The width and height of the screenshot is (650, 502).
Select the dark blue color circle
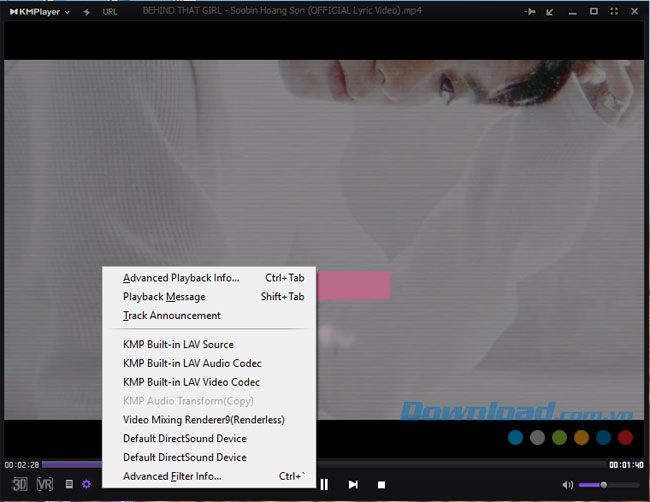603,437
